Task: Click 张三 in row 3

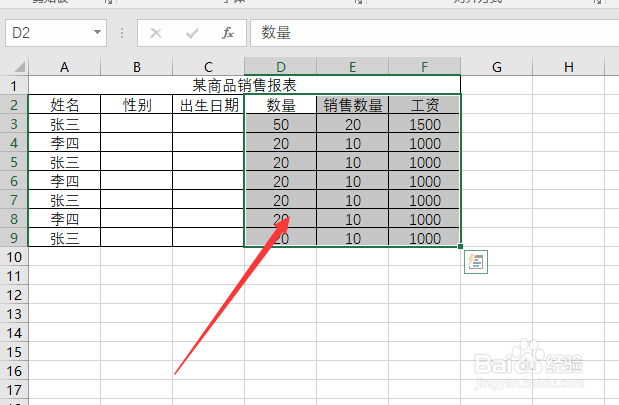Action: click(x=64, y=124)
